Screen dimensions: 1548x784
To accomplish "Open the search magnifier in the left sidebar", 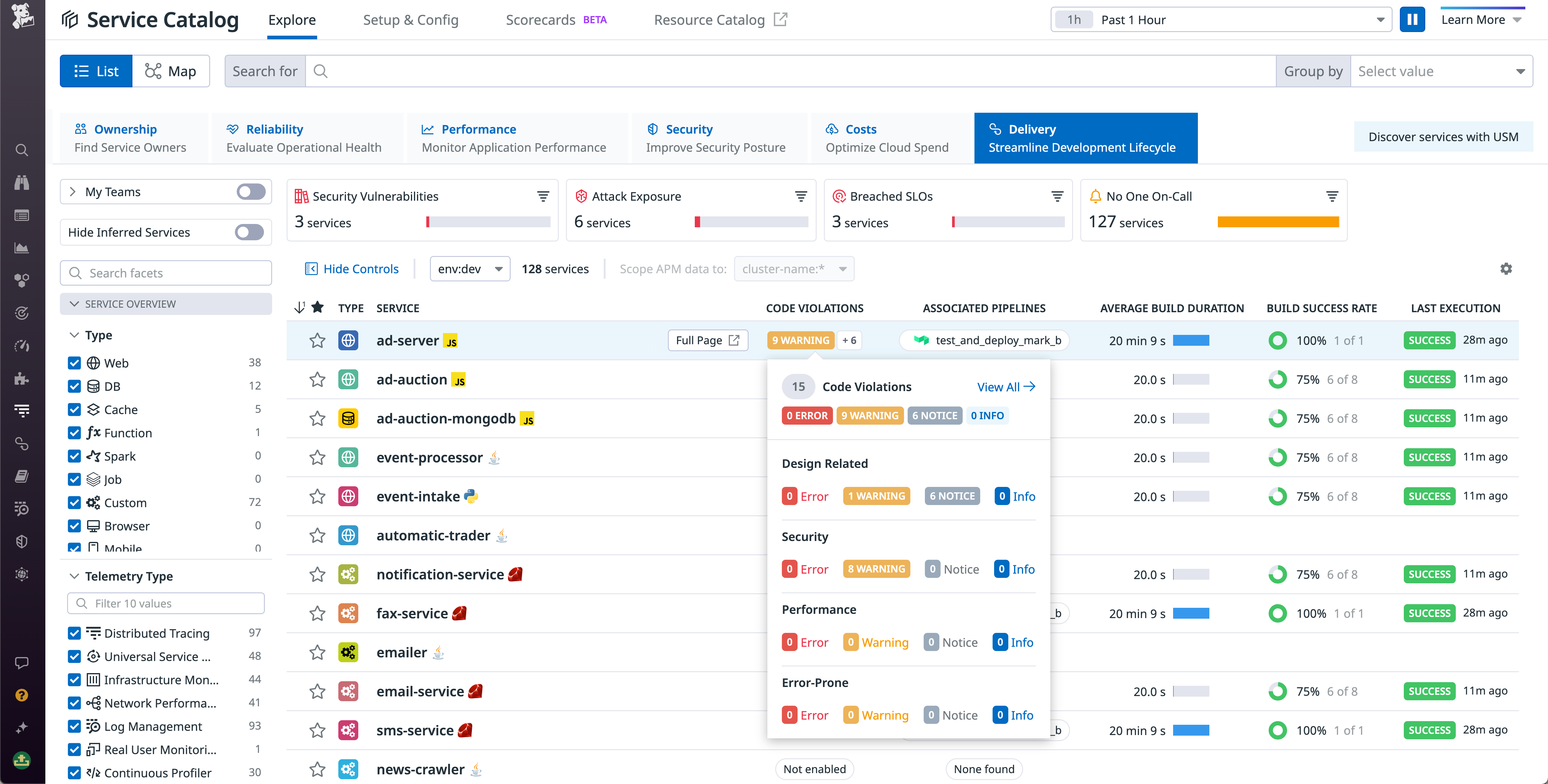I will tap(22, 150).
